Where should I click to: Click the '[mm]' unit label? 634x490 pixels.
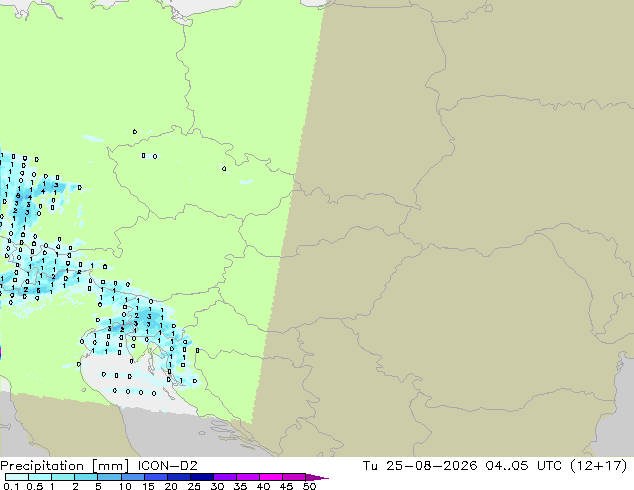110,466
